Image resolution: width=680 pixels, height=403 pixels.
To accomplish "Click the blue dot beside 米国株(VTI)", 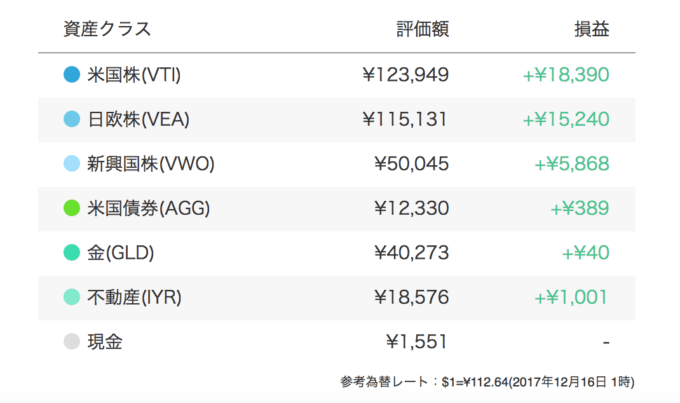I will pos(72,75).
